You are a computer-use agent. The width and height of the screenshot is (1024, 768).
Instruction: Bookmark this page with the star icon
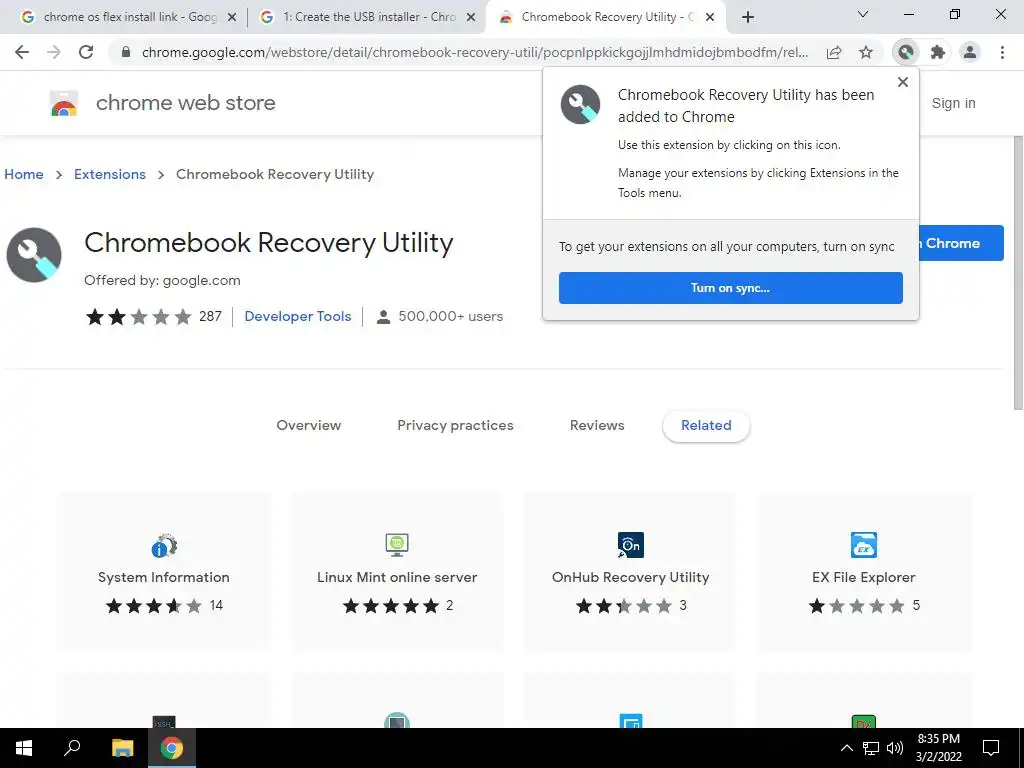(866, 52)
